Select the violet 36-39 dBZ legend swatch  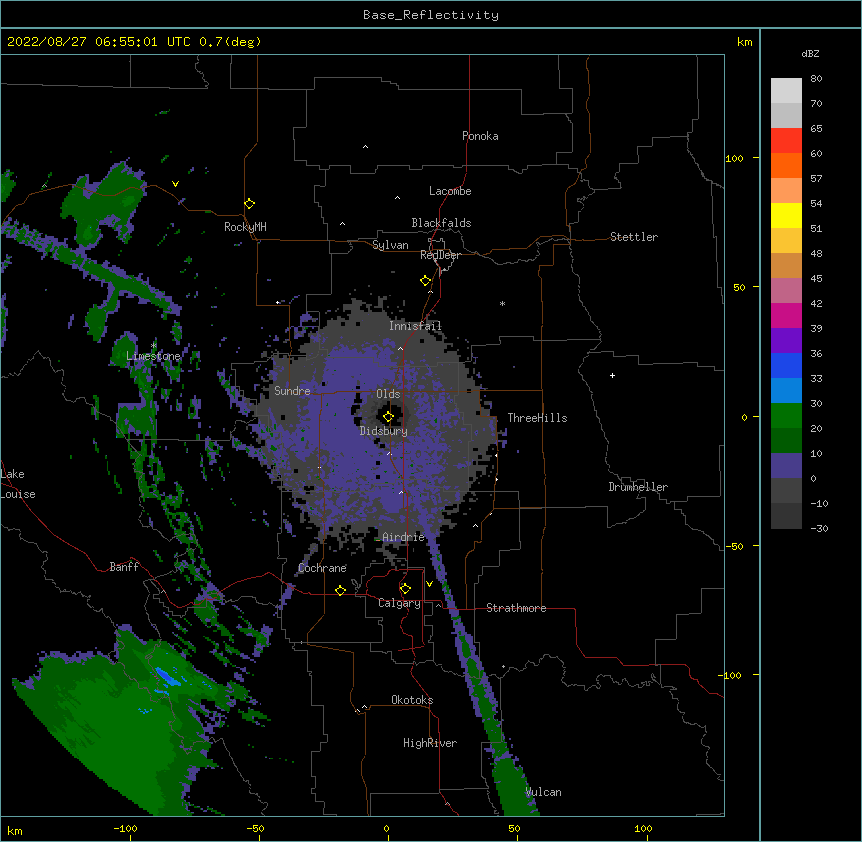pyautogui.click(x=786, y=340)
